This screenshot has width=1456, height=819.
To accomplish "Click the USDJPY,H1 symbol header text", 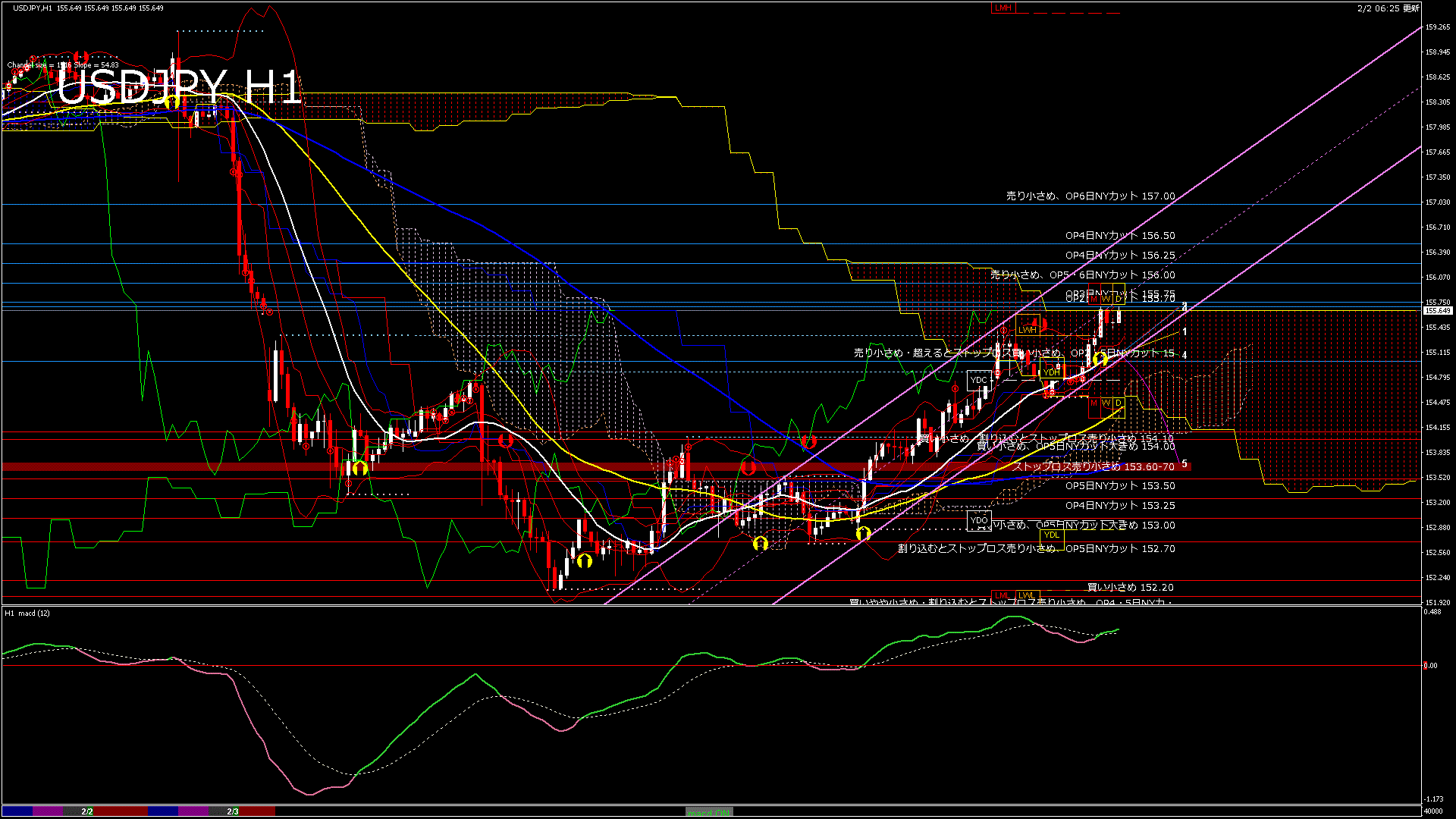I will coord(33,8).
